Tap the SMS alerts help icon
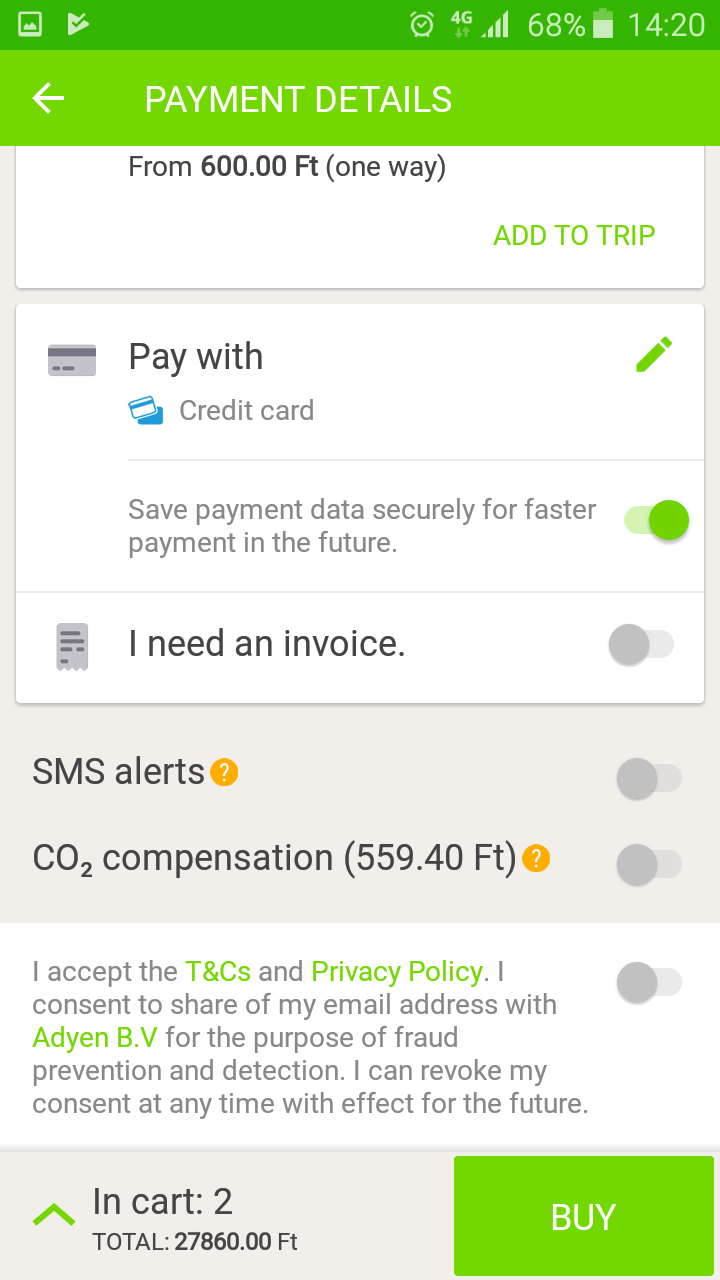This screenshot has width=720, height=1280. 224,772
